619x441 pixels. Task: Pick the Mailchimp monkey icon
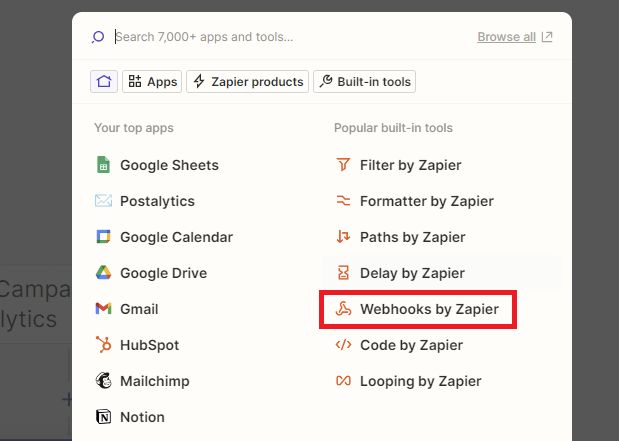pyautogui.click(x=103, y=380)
